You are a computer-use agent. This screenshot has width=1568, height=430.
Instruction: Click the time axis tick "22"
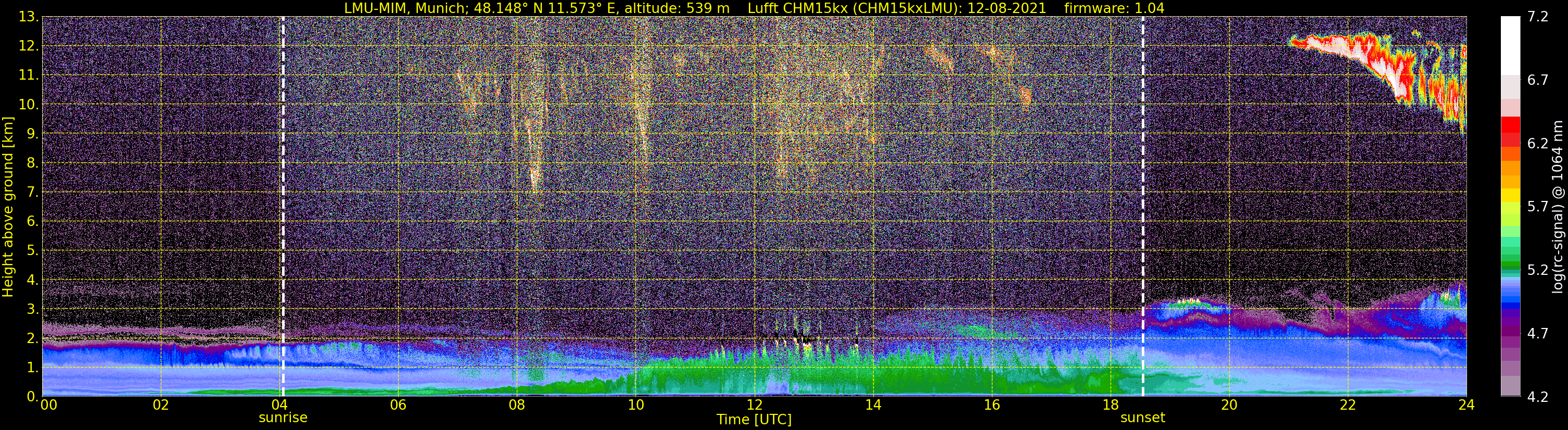(1348, 406)
